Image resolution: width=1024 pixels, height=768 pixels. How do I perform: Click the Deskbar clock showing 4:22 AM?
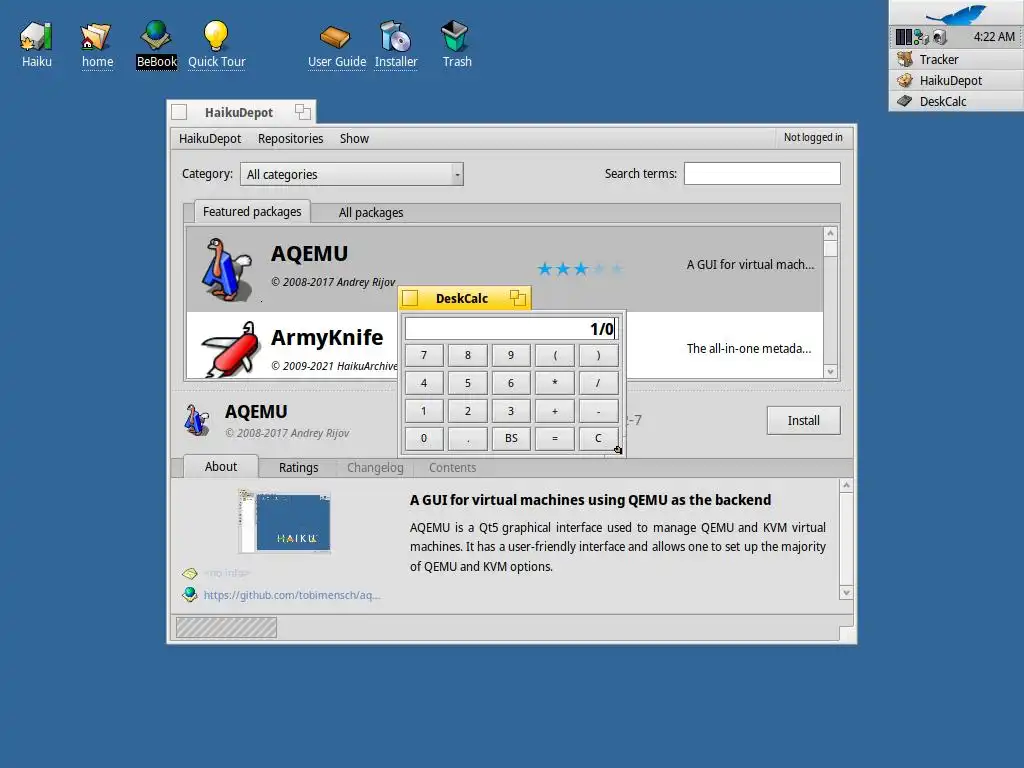click(993, 37)
